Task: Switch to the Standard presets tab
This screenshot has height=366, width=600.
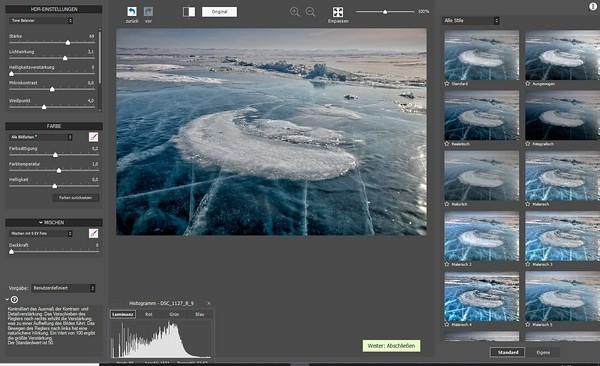Action: 508,352
